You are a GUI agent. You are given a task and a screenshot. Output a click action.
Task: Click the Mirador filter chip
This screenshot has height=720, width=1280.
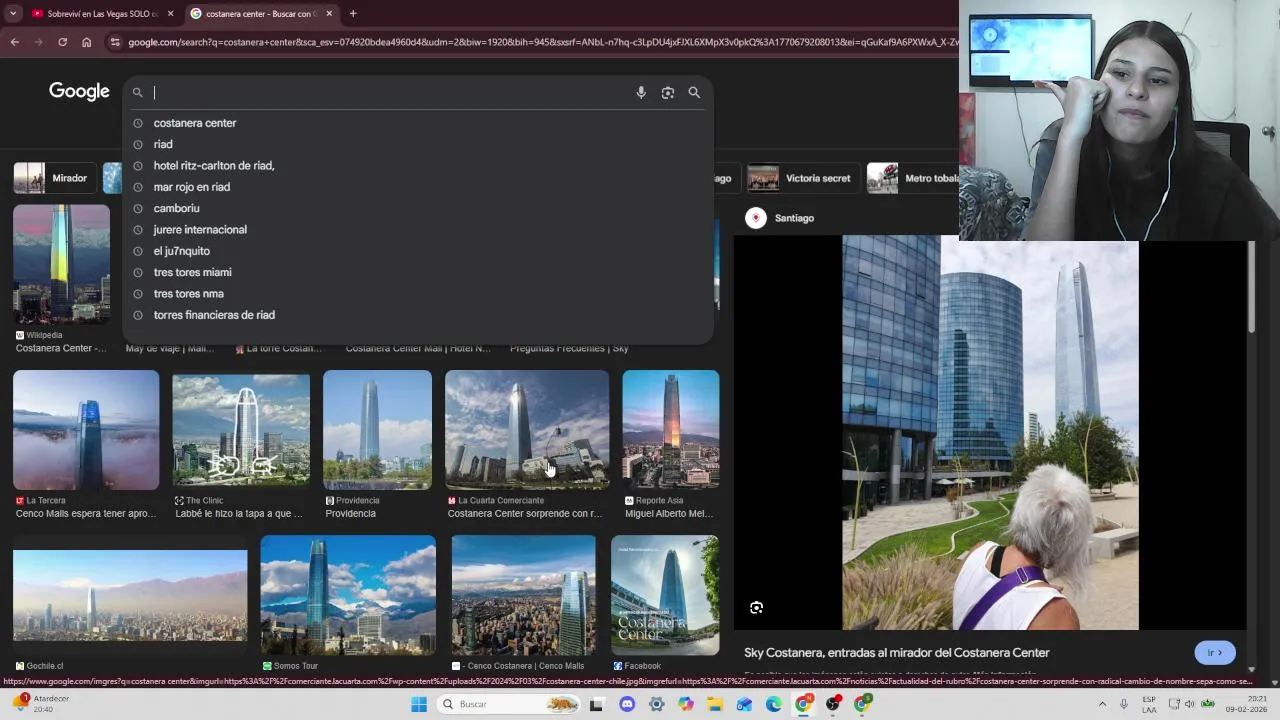(53, 178)
